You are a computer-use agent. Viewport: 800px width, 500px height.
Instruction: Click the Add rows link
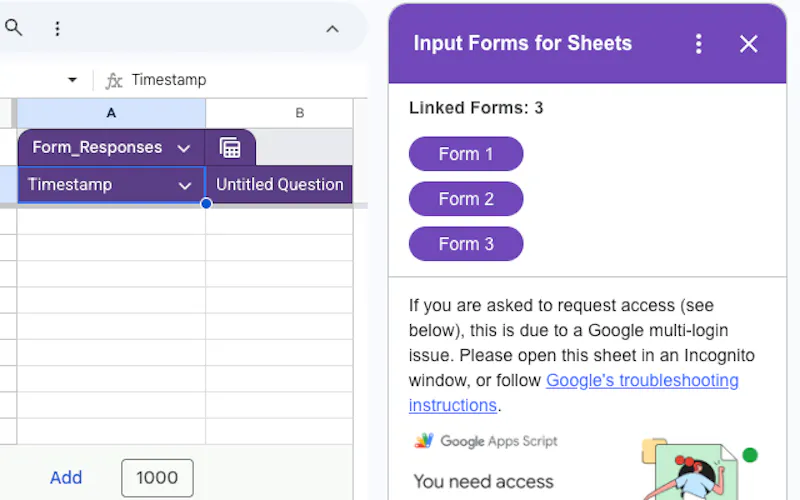click(x=66, y=478)
